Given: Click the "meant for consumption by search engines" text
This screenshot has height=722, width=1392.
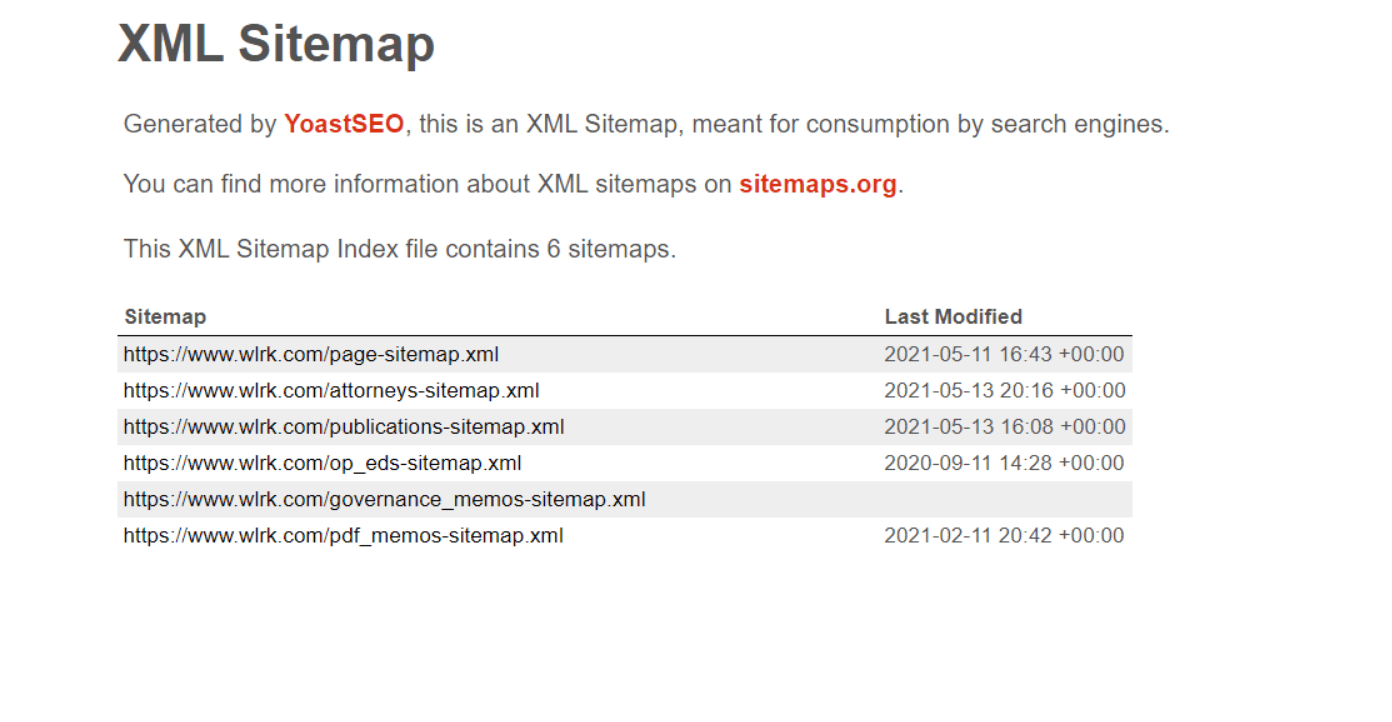Looking at the screenshot, I should point(930,125).
